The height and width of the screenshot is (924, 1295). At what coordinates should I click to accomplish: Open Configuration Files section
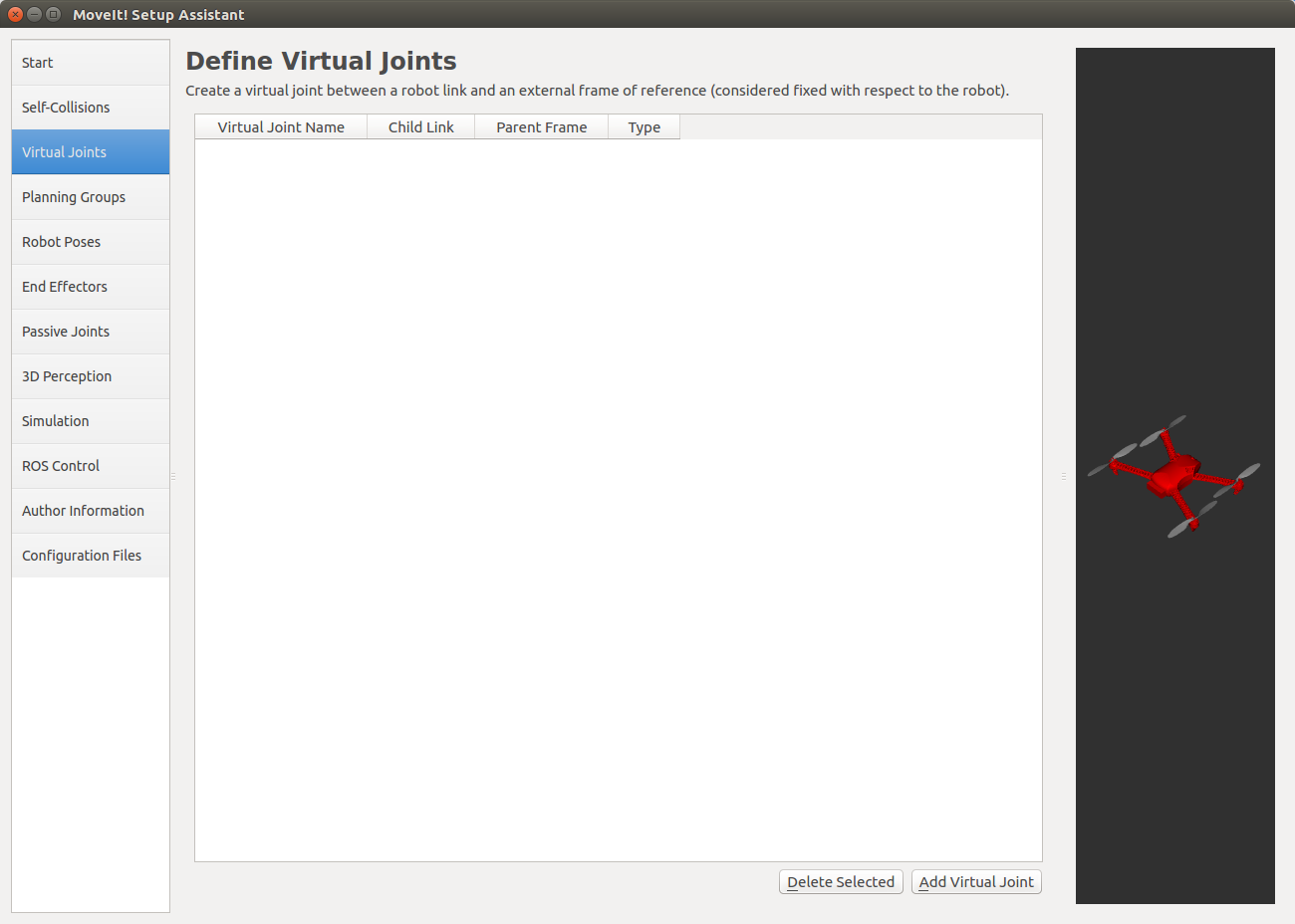coord(91,556)
